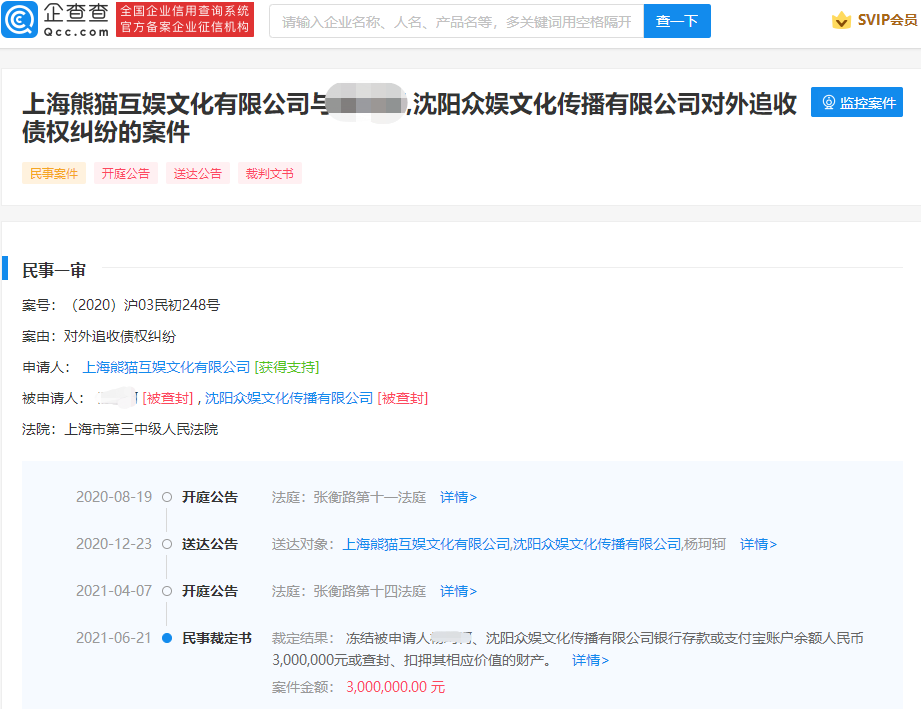Click [被查封] label after 沈阳众娱文化传播有限公司
Viewport: 921px width, 709px height.
pos(403,398)
